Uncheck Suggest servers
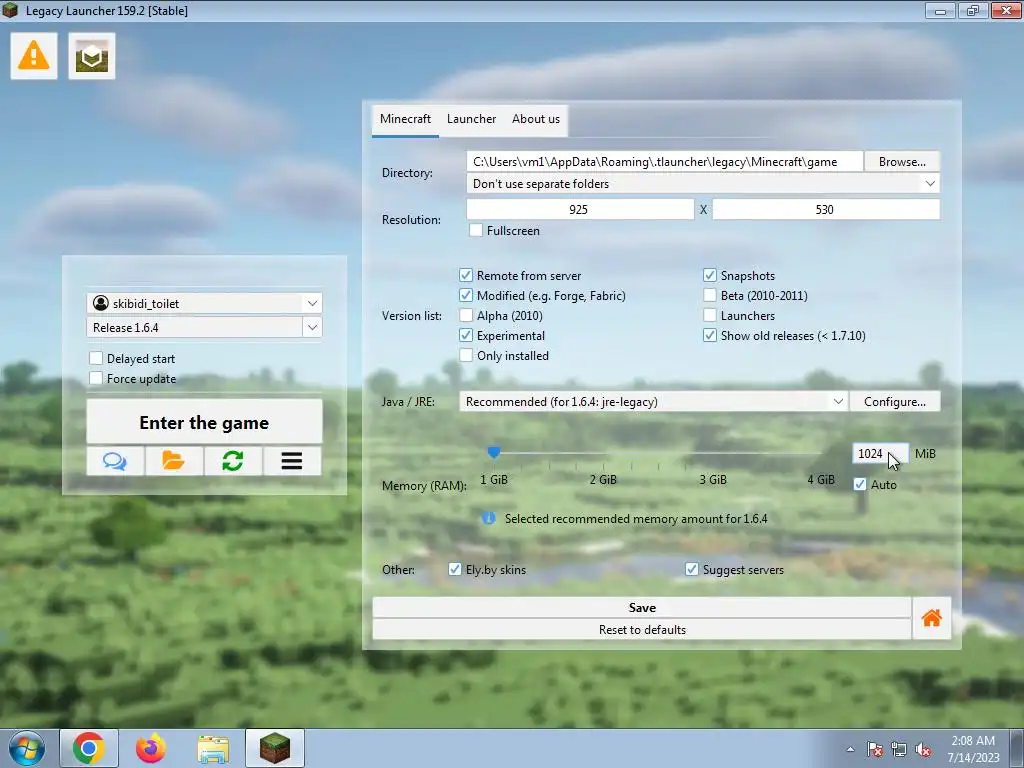This screenshot has height=768, width=1024. pos(692,569)
